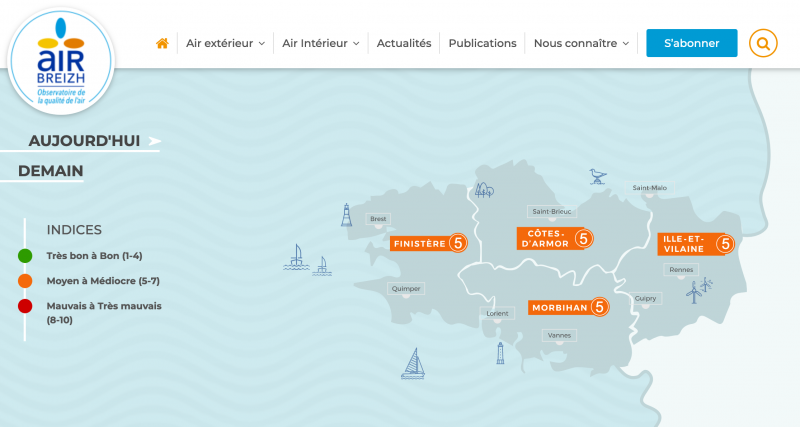The height and width of the screenshot is (427, 800).
Task: Click the lighthouse icon near Brest
Action: pyautogui.click(x=347, y=215)
